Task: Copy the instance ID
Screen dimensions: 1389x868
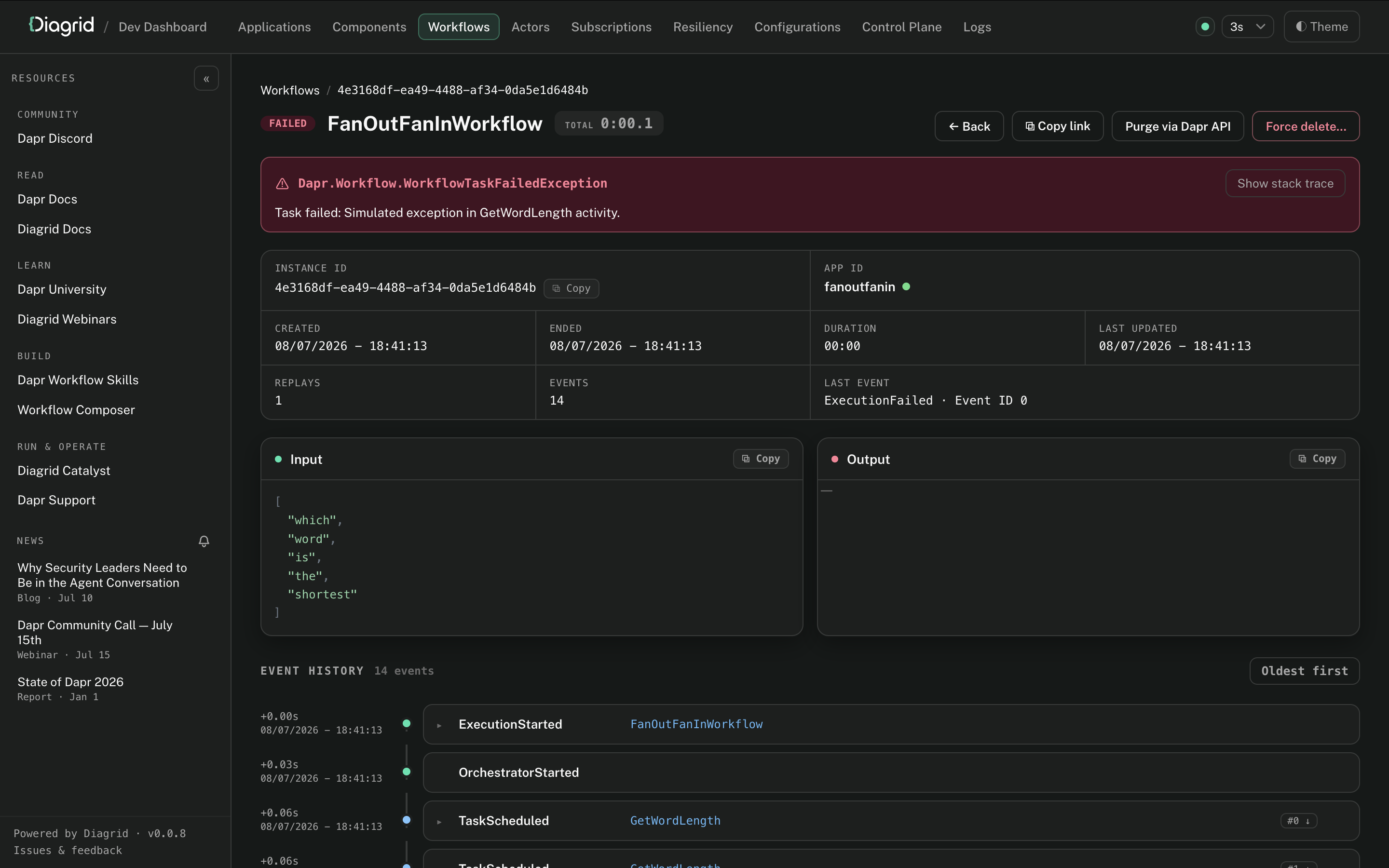Action: point(571,288)
